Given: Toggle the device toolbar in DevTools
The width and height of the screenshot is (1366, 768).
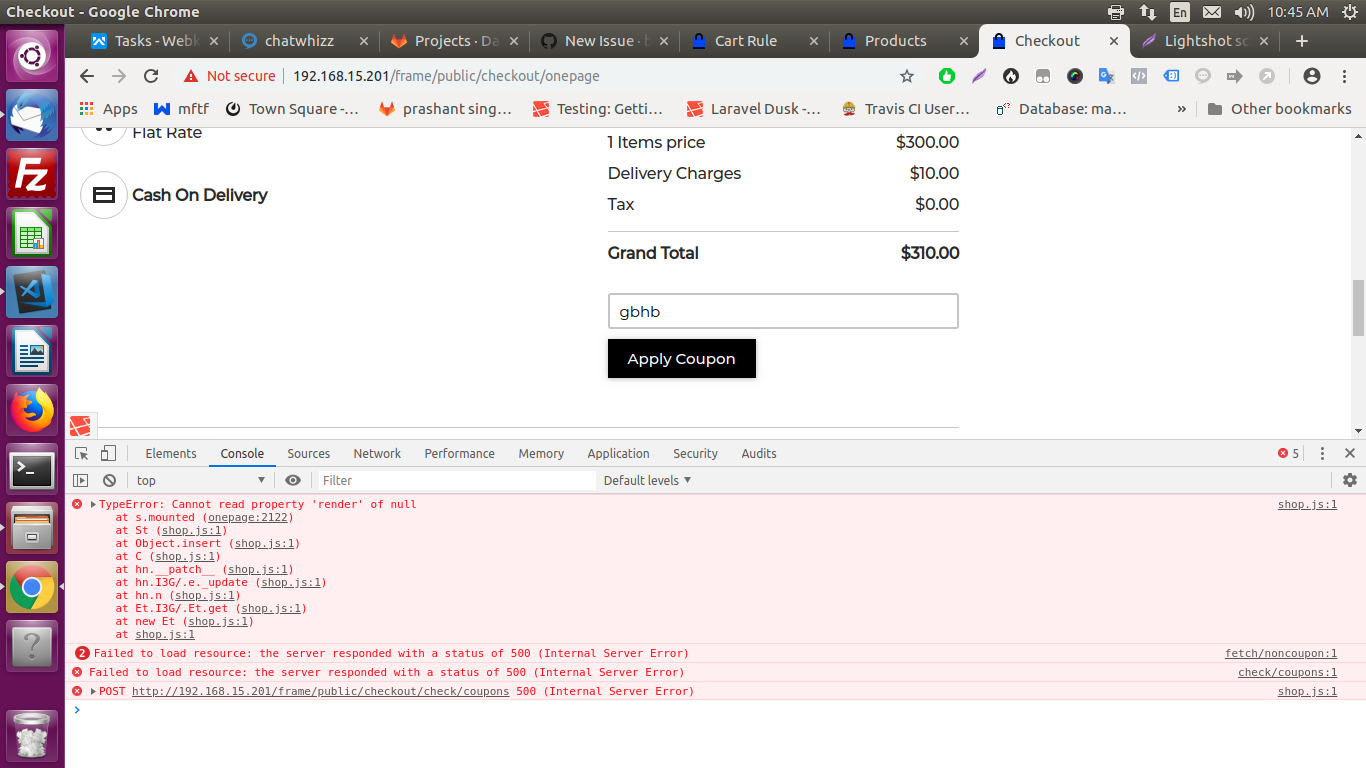Looking at the screenshot, I should pyautogui.click(x=108, y=453).
